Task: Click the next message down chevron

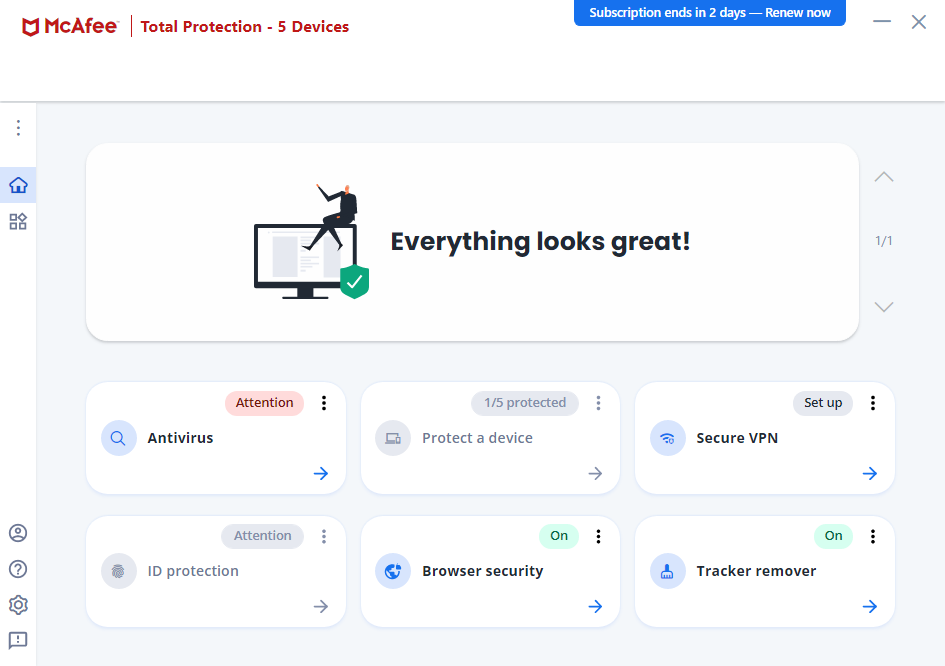Action: [x=884, y=307]
